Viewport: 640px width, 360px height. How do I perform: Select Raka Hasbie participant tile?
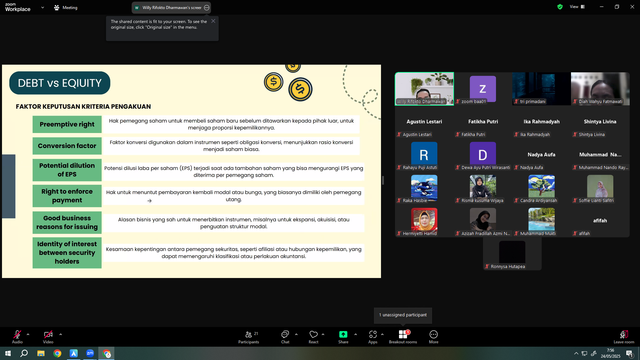point(424,188)
